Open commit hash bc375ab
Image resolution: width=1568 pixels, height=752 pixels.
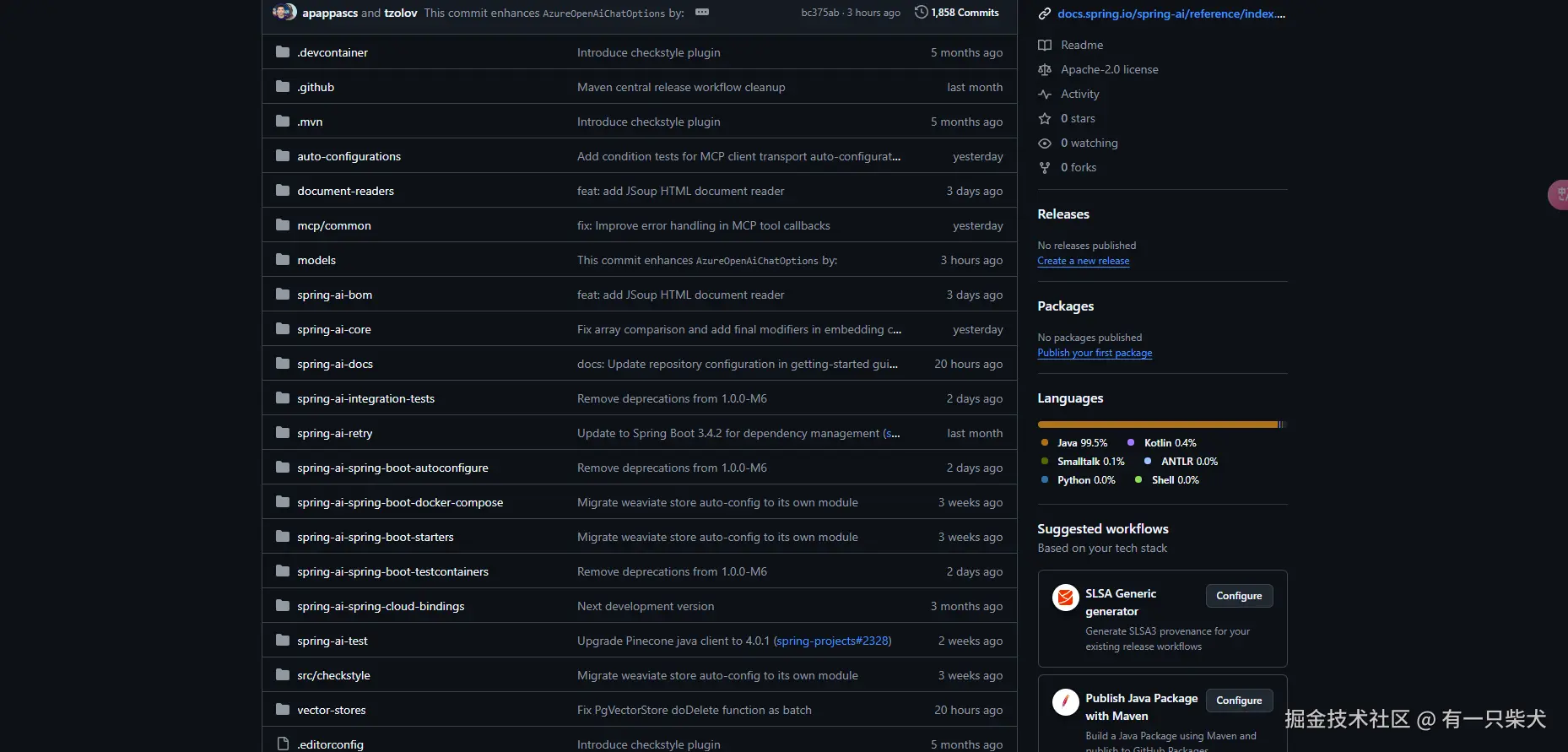(820, 13)
